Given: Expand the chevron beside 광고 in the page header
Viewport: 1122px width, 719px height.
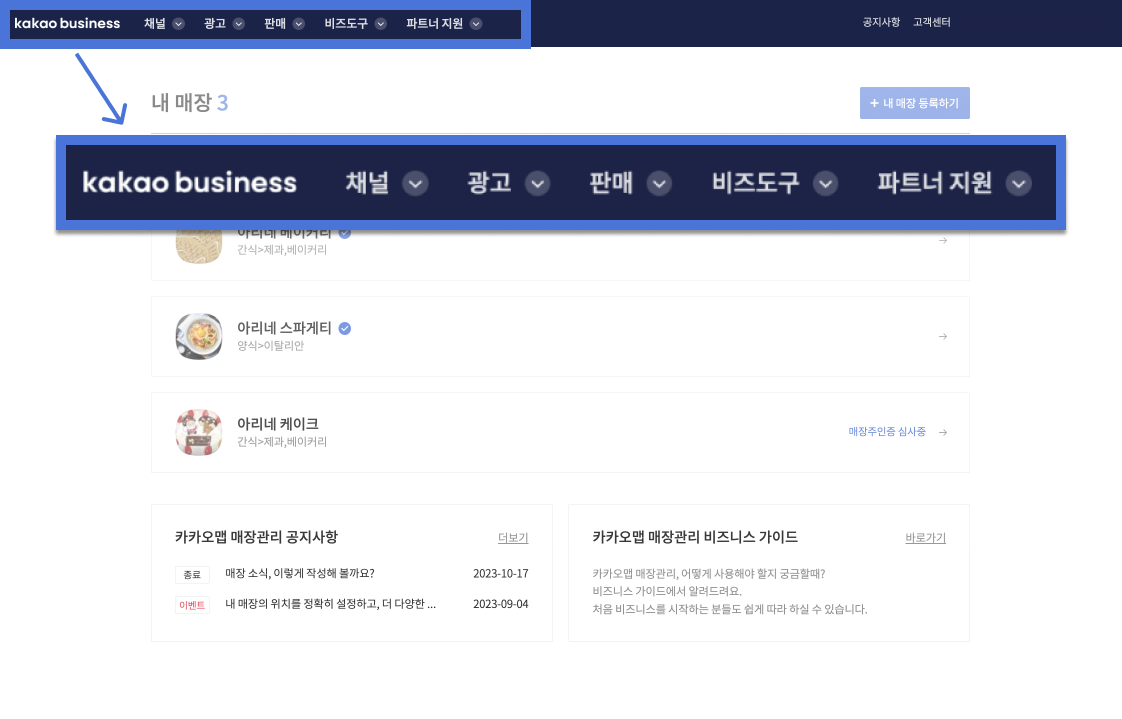Looking at the screenshot, I should click(239, 24).
